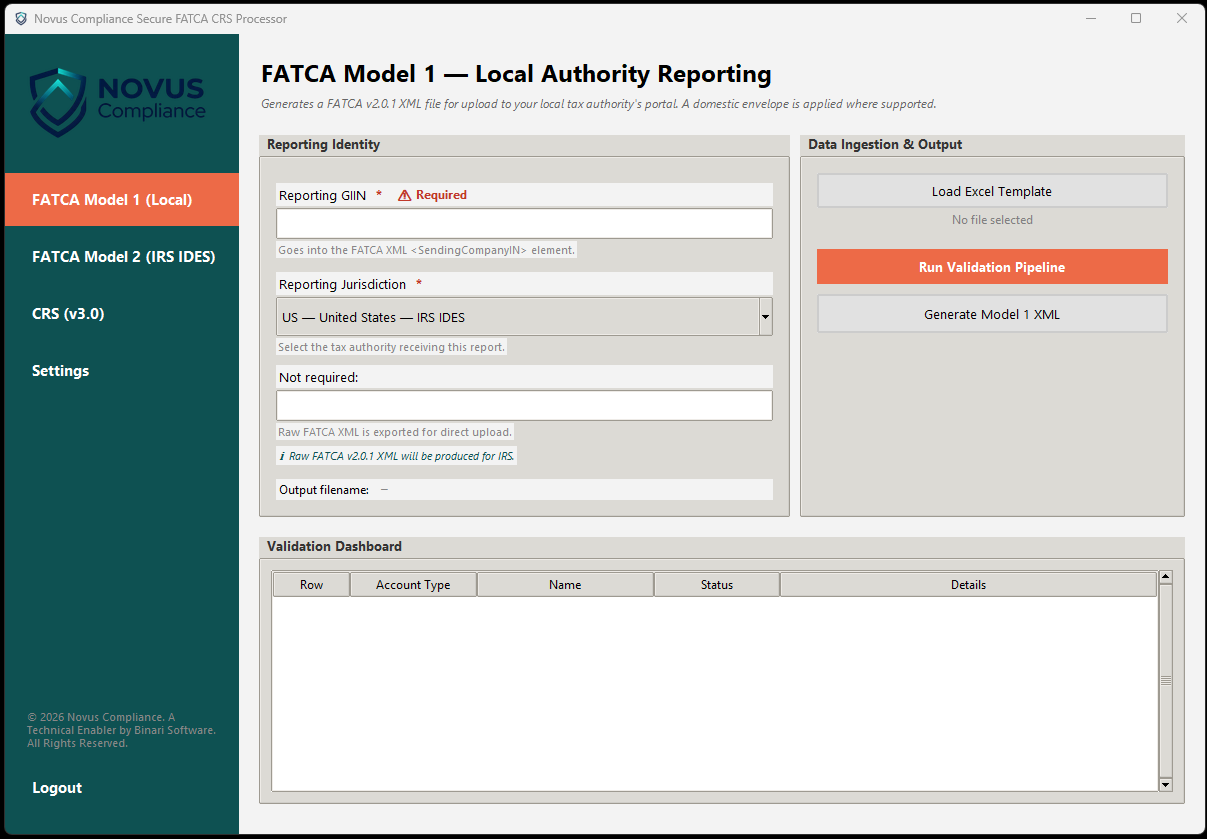Click the Details column header
Screen dimensions: 1207x839
pyautogui.click(x=968, y=585)
